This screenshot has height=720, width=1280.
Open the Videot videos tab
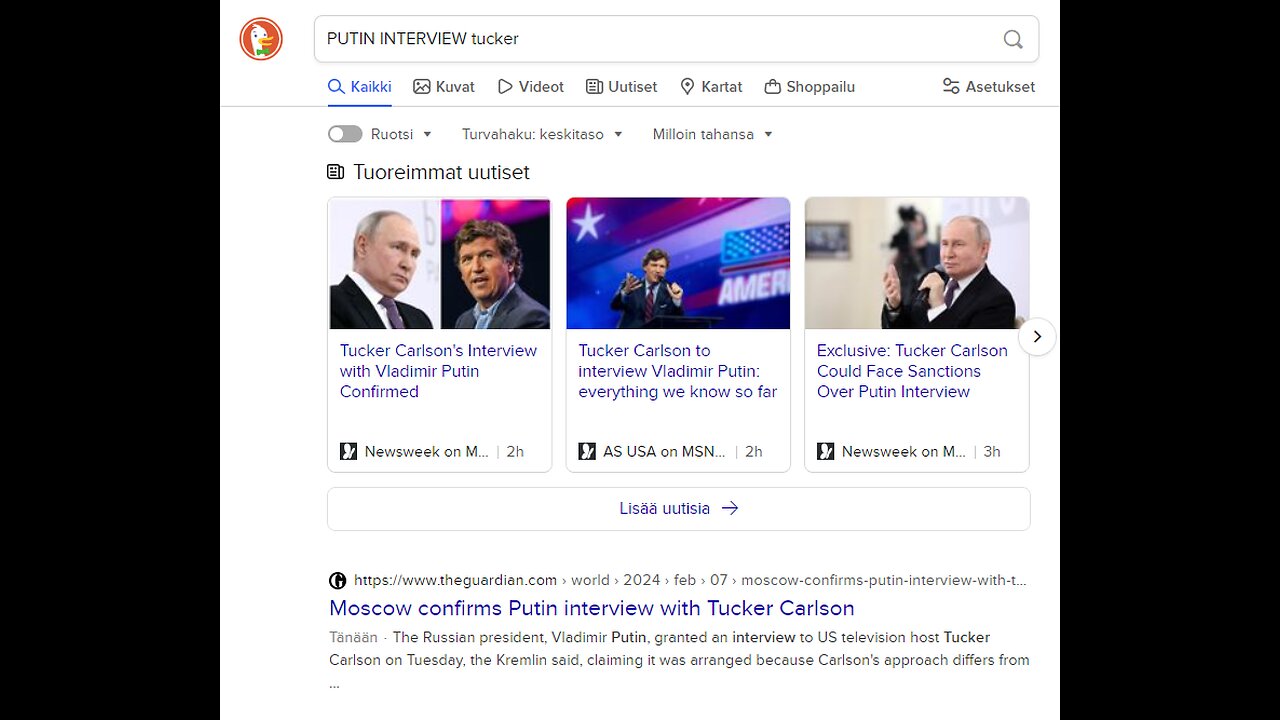coord(531,87)
